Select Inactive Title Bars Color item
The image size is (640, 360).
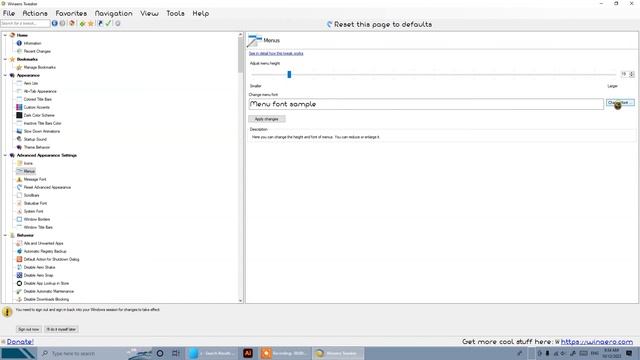(42, 123)
